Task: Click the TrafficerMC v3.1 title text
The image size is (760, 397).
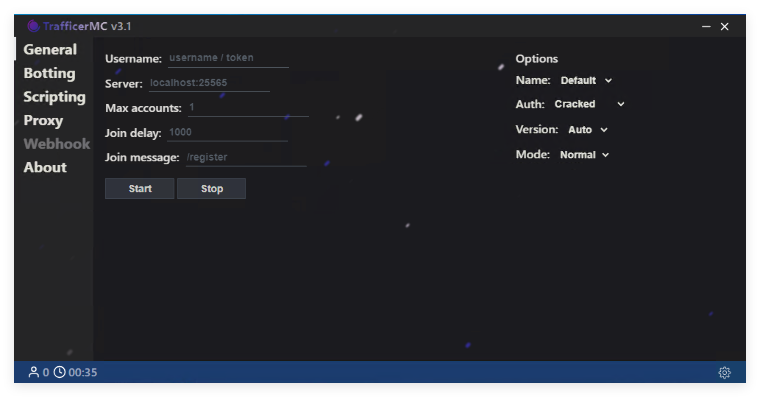Action: pos(87,26)
